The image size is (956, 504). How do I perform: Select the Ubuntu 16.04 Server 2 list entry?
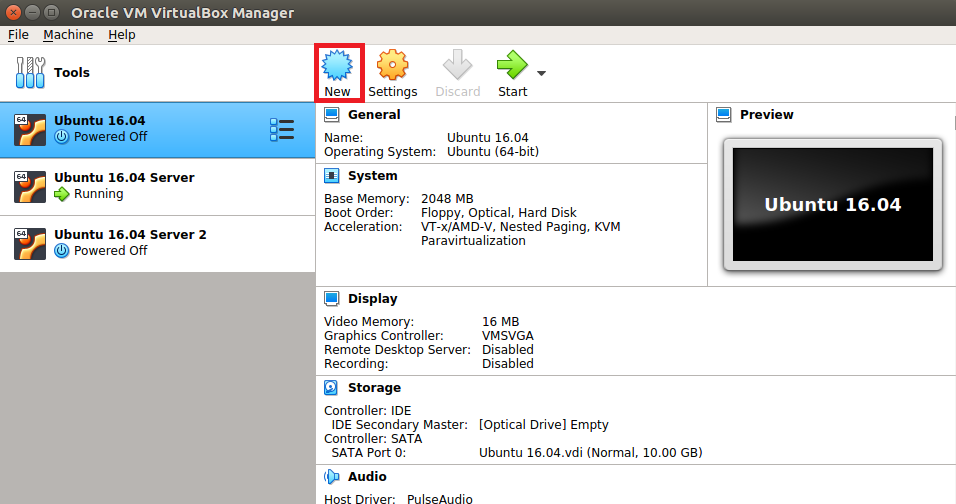(157, 243)
